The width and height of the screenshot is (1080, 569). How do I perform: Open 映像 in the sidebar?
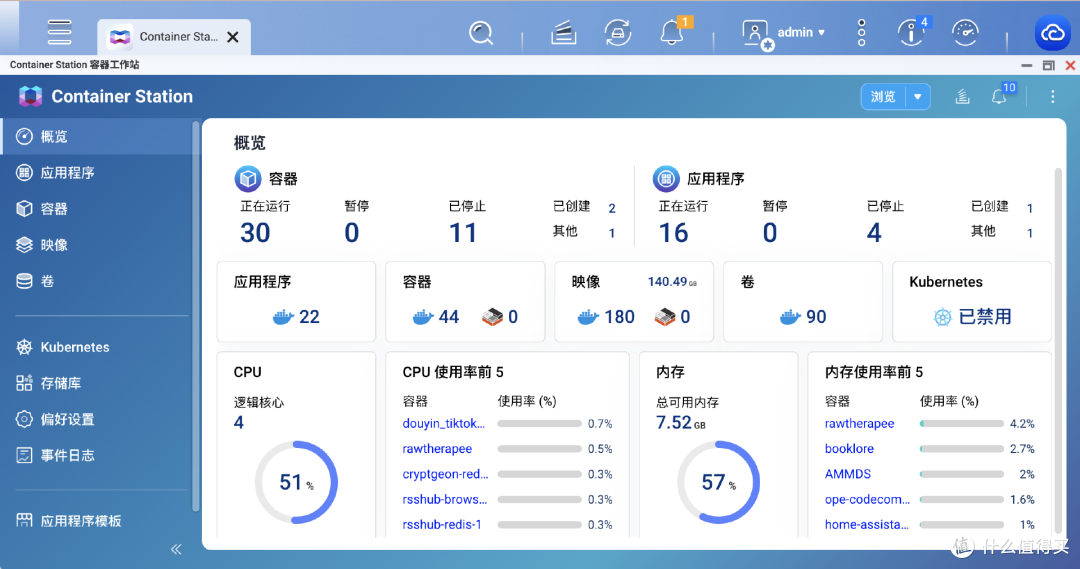[96, 245]
